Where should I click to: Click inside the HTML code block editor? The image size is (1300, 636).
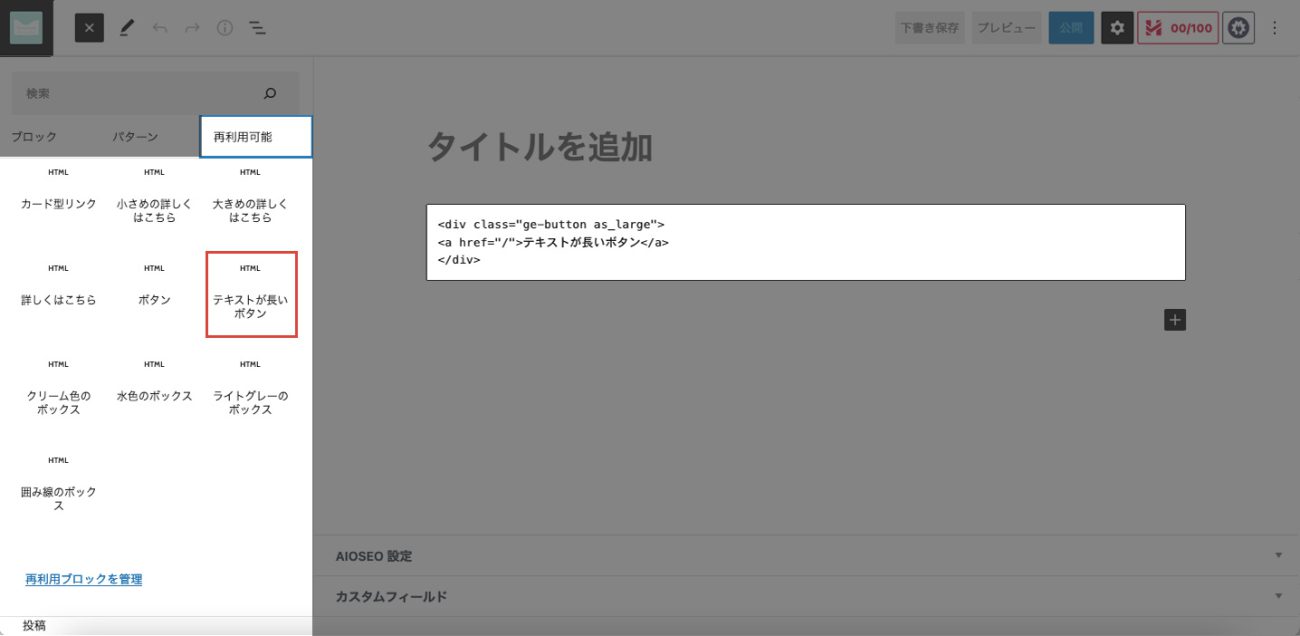click(x=805, y=242)
